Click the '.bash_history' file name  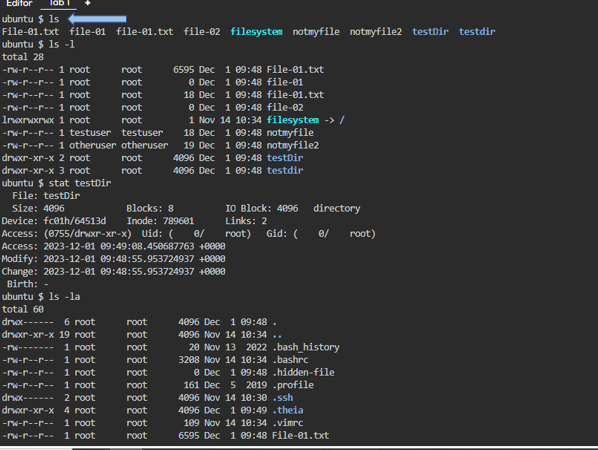tap(306, 347)
